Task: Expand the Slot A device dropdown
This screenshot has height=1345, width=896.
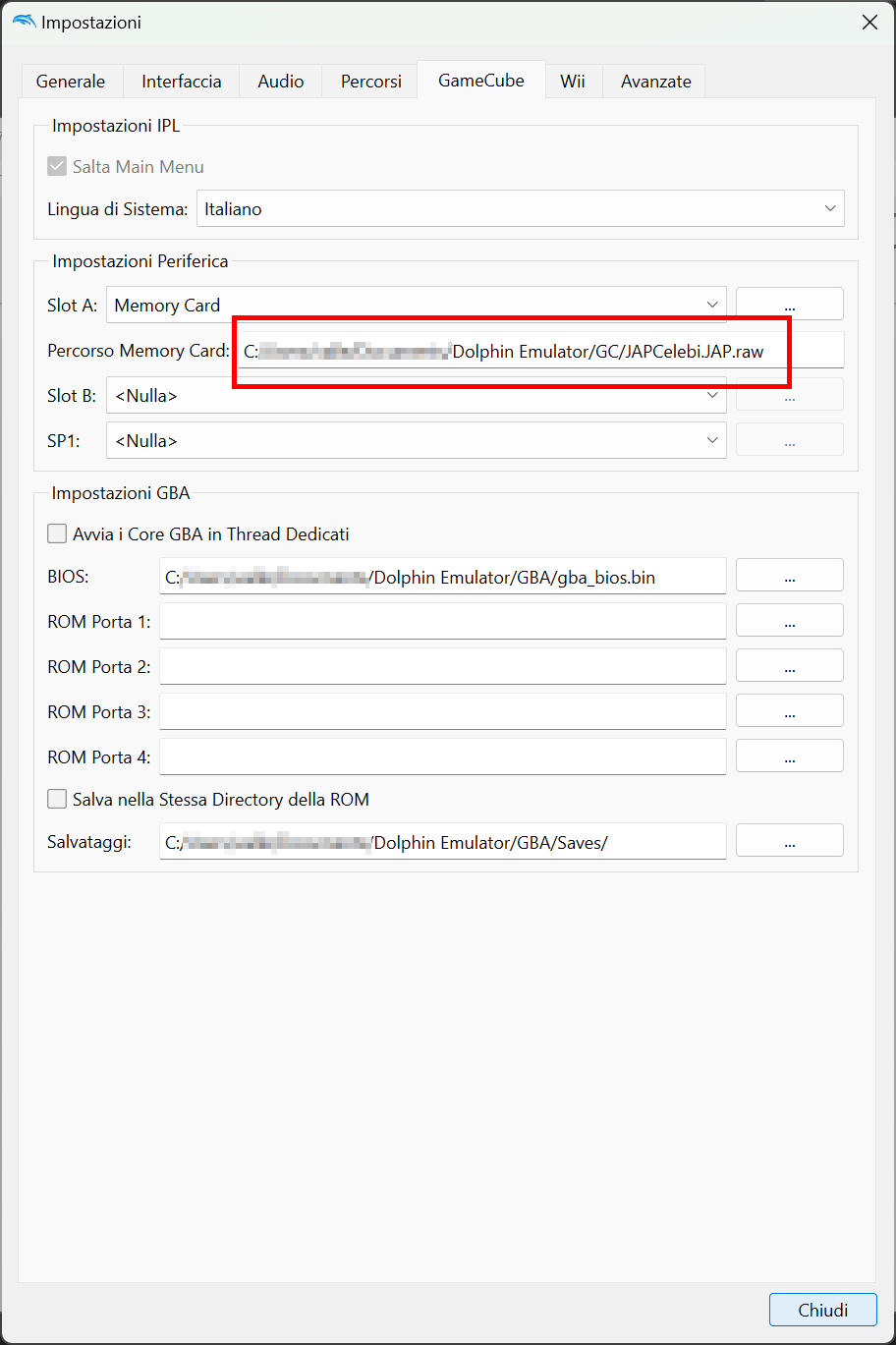Action: pos(417,306)
